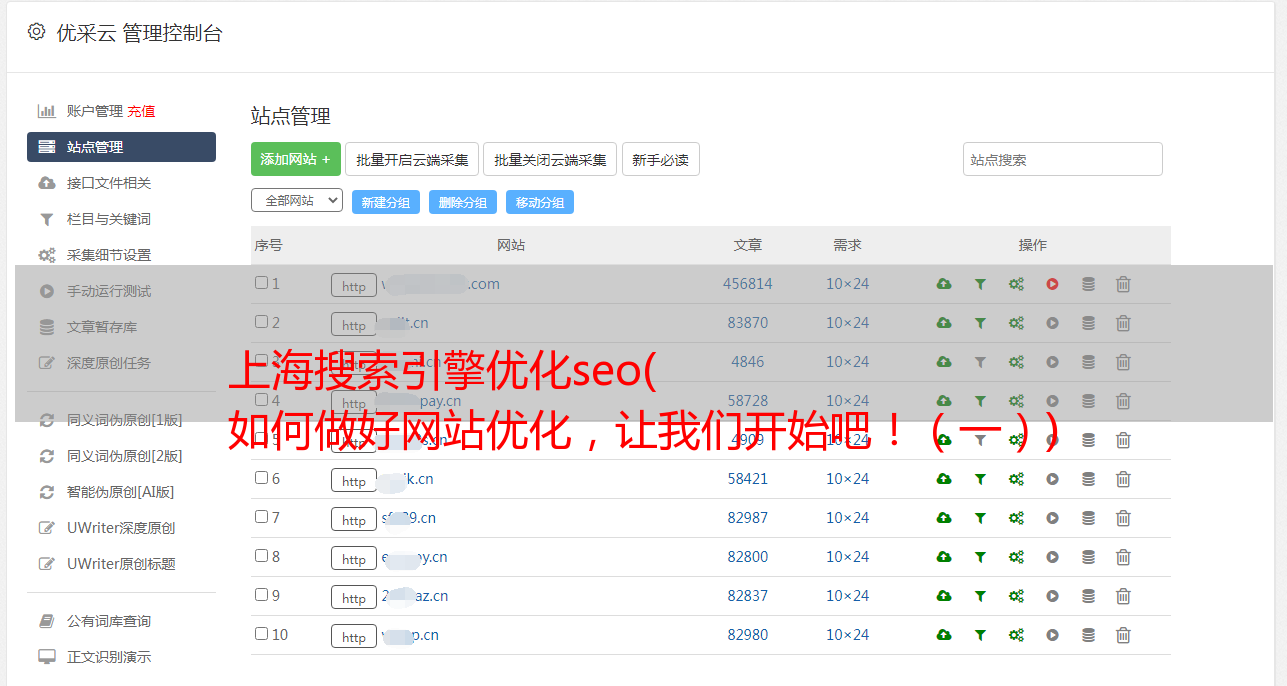The height and width of the screenshot is (686, 1287).
Task: Tick the checkbox for site 1
Action: 261,283
